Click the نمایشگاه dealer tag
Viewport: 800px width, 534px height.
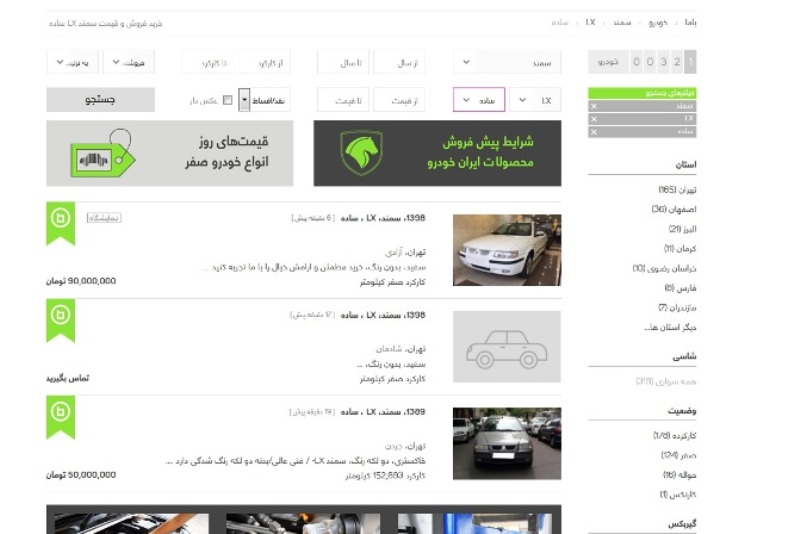104,218
